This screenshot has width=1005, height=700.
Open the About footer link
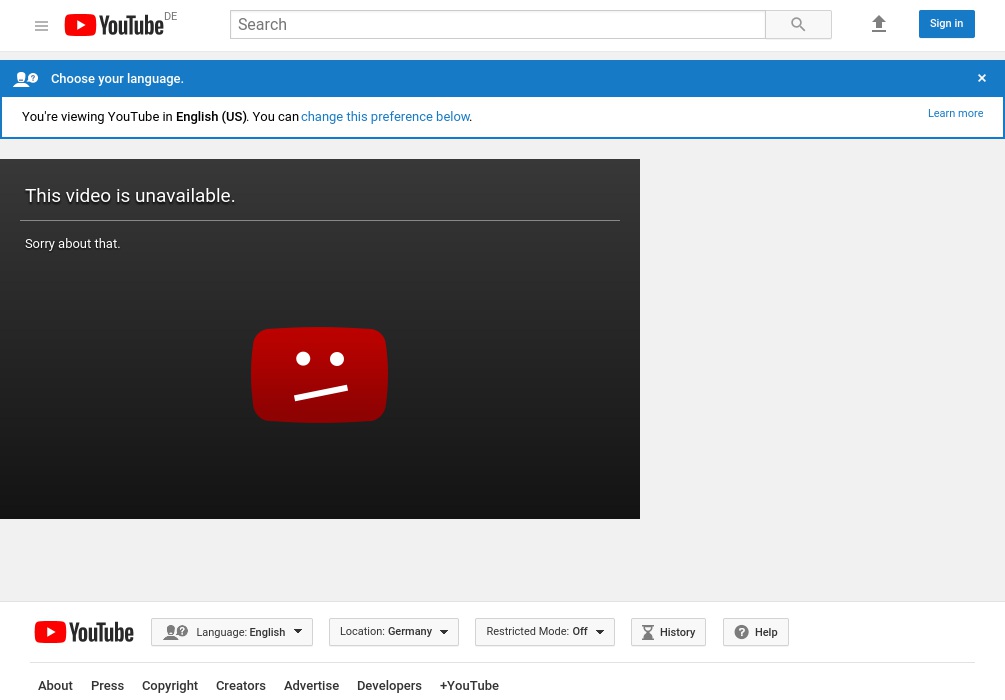(55, 686)
